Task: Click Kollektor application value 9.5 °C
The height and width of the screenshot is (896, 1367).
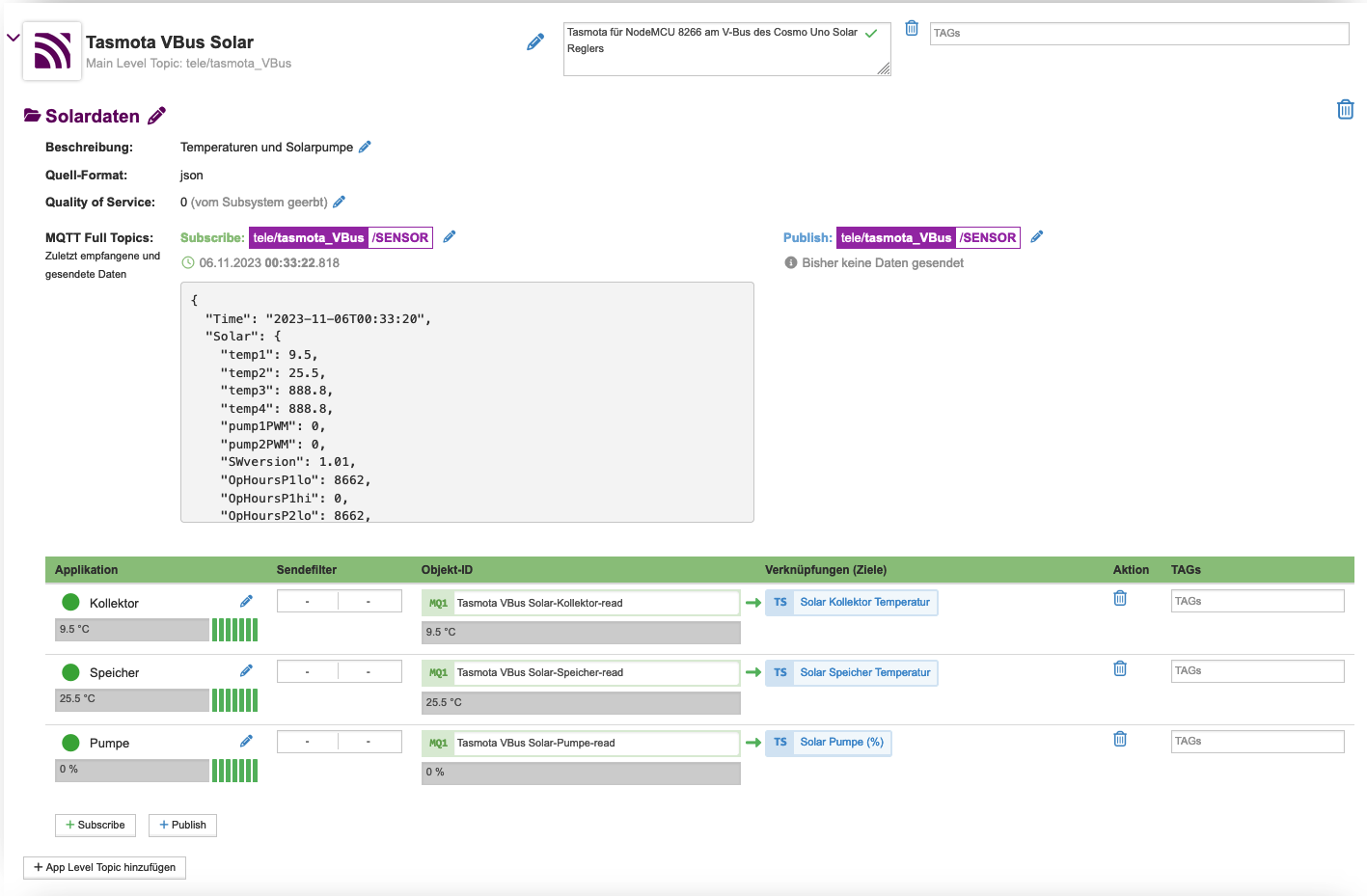Action: coord(132,630)
